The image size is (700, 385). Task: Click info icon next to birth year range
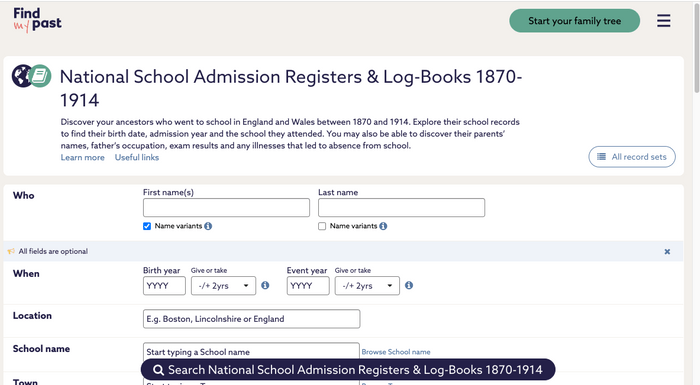(265, 285)
